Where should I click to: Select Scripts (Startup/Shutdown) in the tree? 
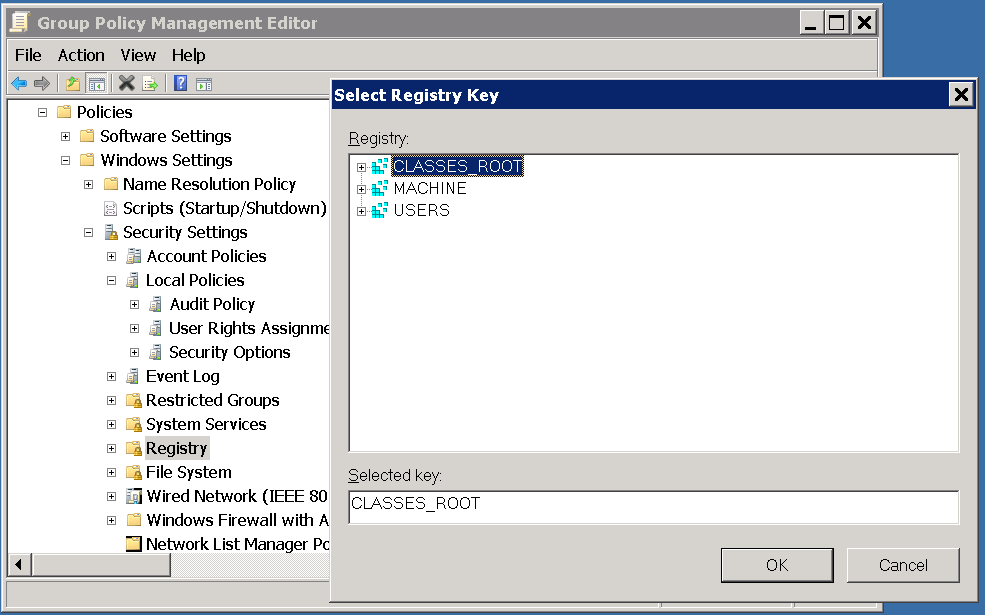(x=224, y=208)
